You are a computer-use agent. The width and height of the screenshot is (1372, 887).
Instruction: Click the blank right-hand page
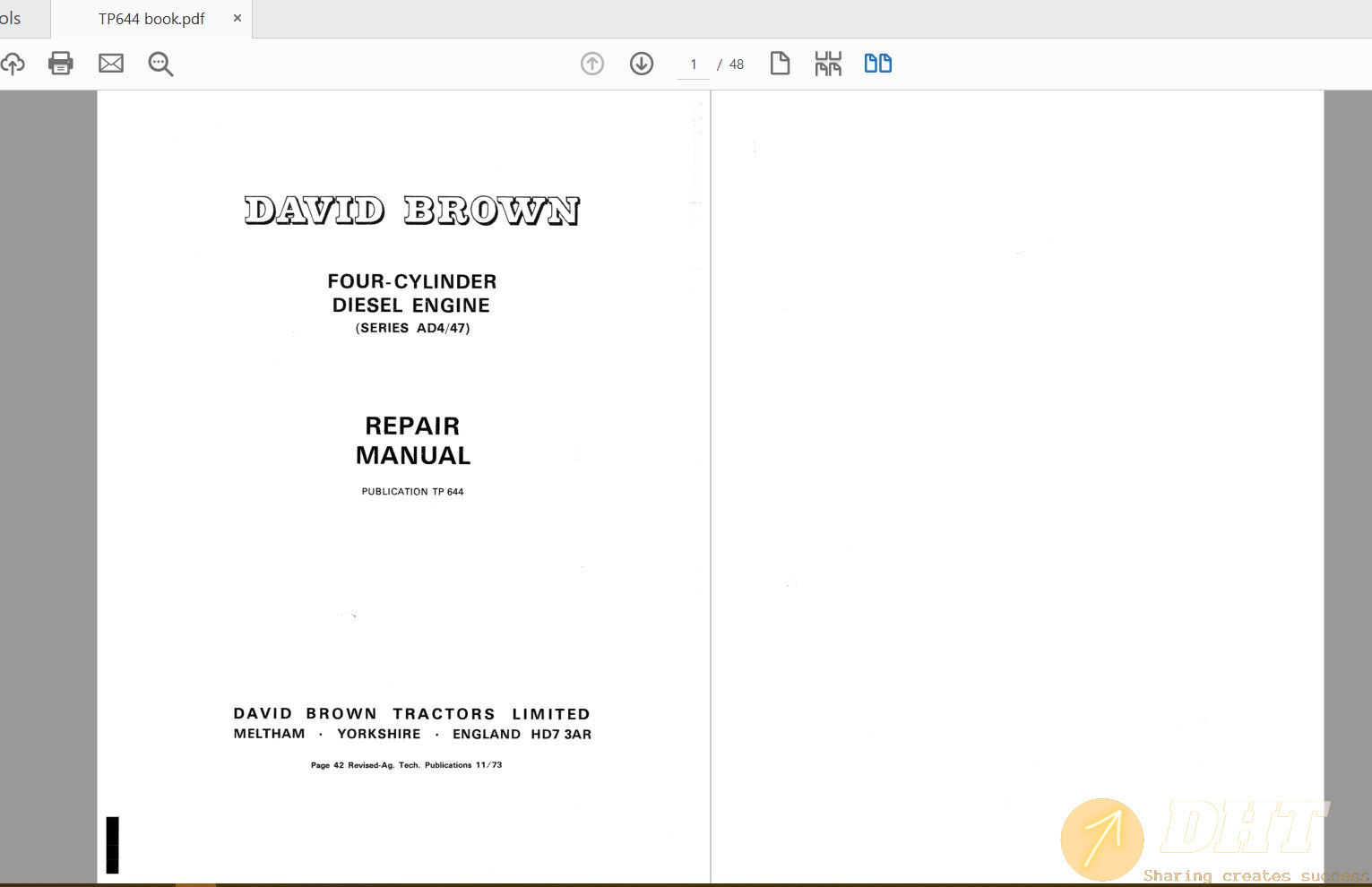click(1017, 448)
